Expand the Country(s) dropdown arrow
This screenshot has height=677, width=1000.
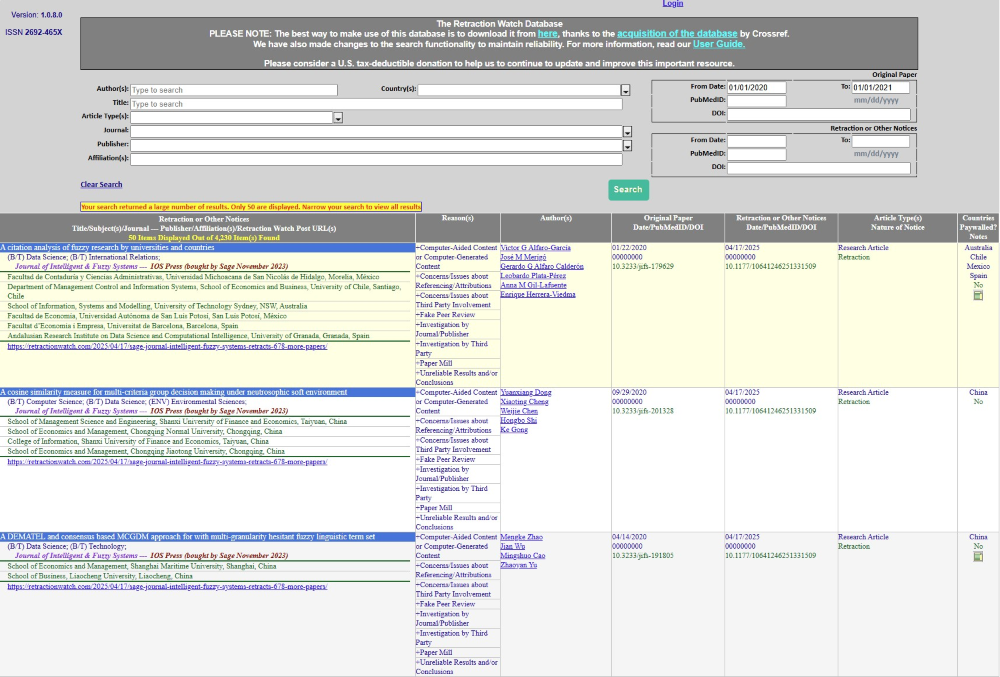tap(626, 91)
